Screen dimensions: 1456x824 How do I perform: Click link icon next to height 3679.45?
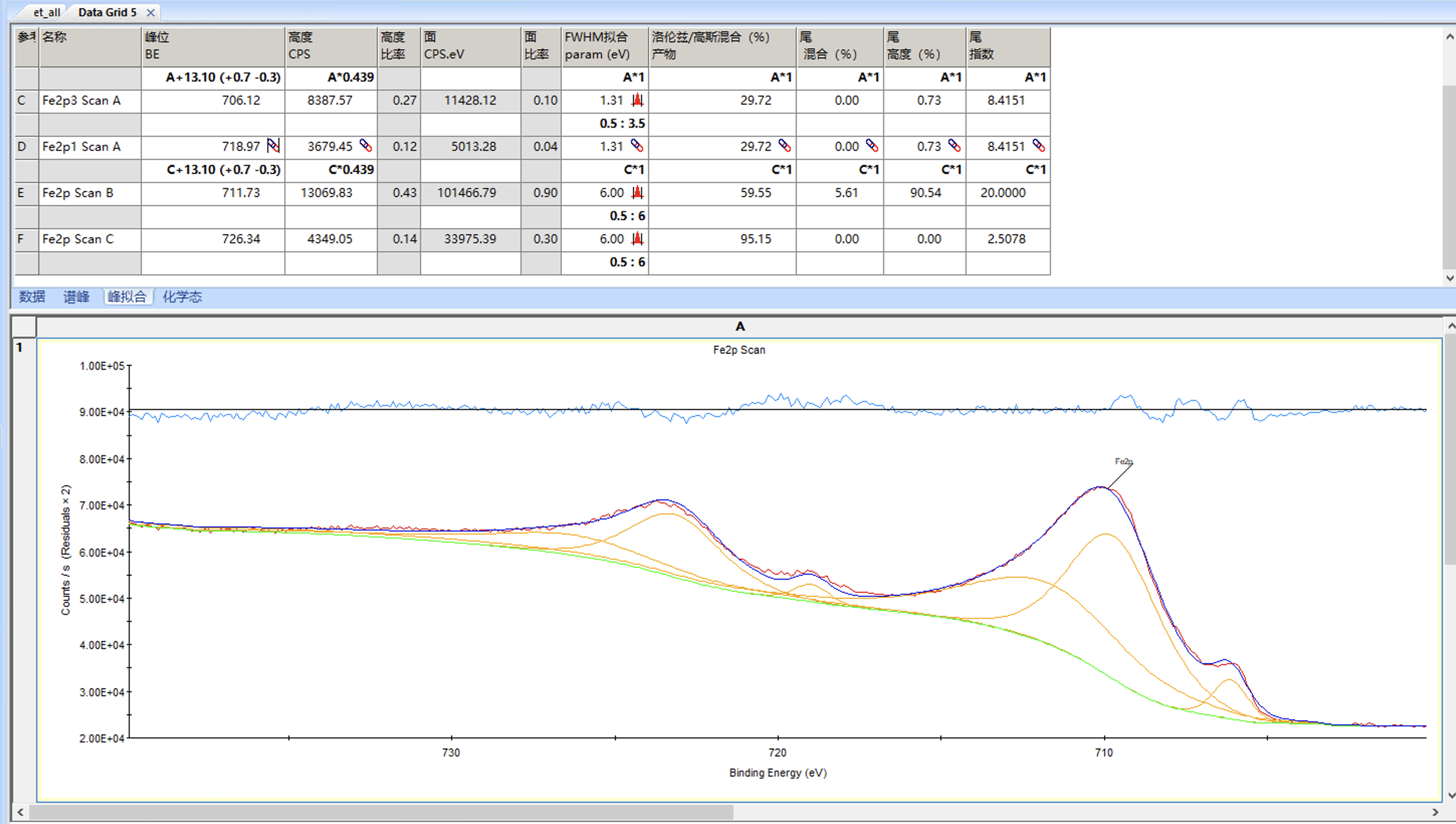pyautogui.click(x=366, y=146)
